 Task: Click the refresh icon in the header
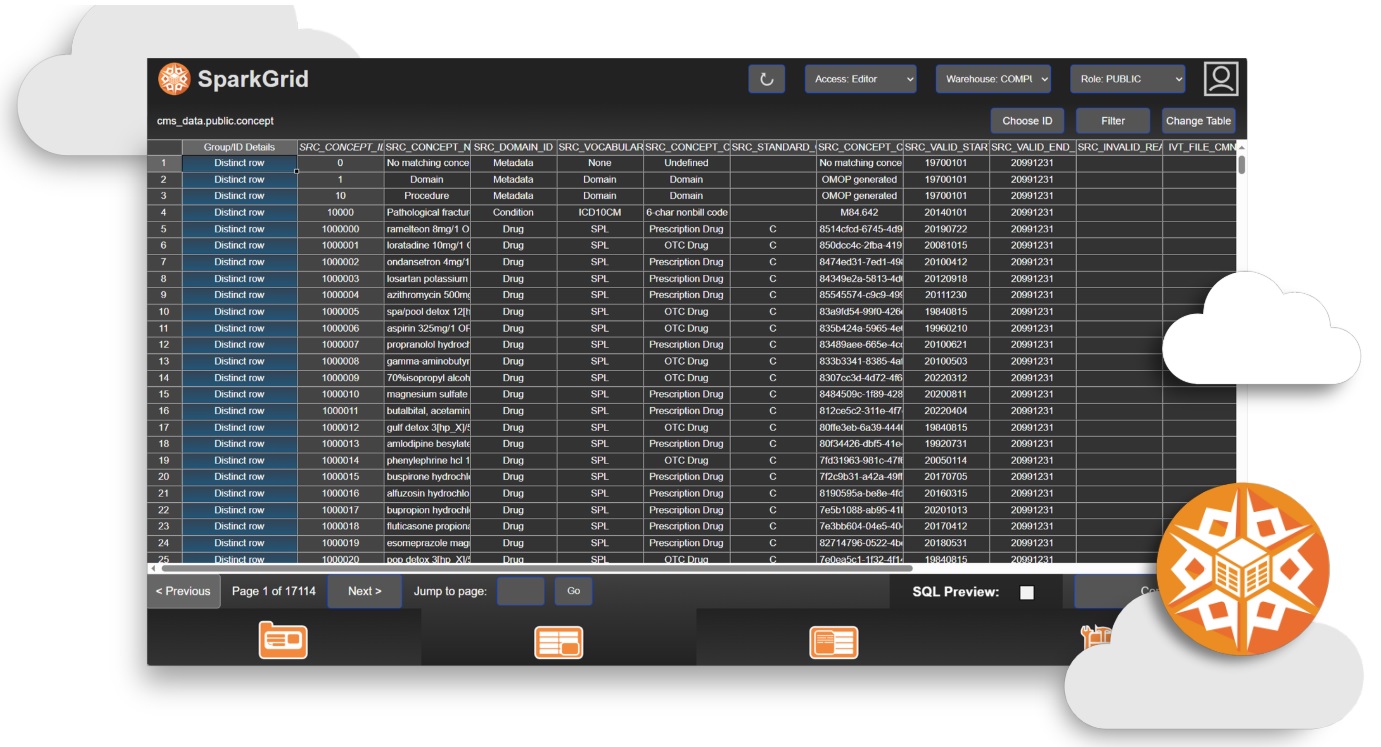(766, 79)
